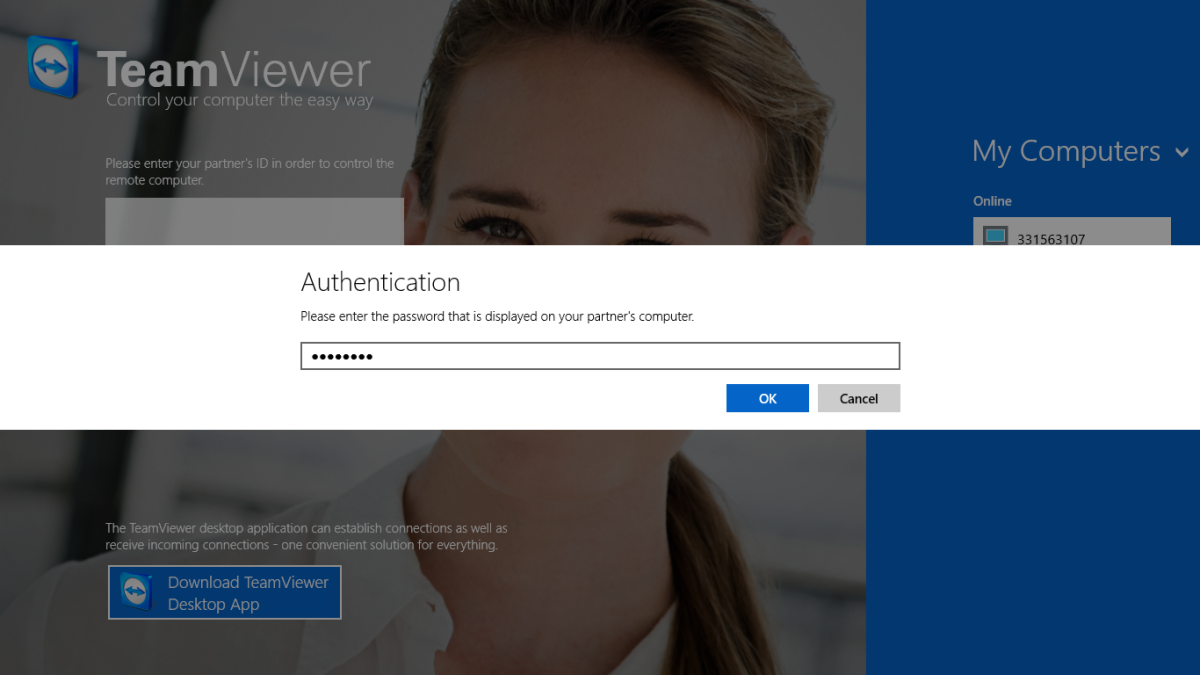Cancel the Authentication dialog

pyautogui.click(x=858, y=398)
